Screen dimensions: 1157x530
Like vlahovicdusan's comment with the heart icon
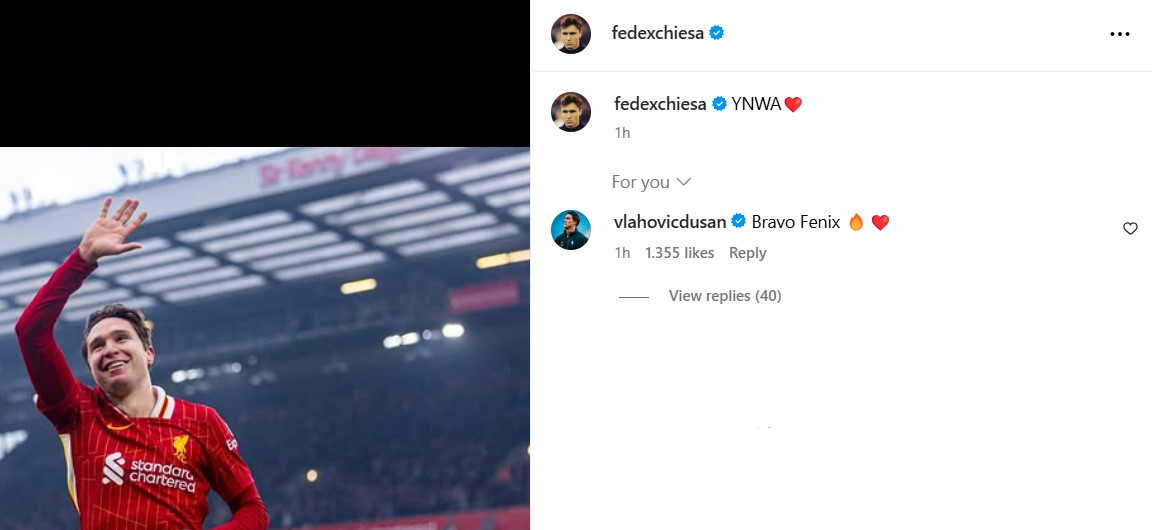tap(1130, 229)
